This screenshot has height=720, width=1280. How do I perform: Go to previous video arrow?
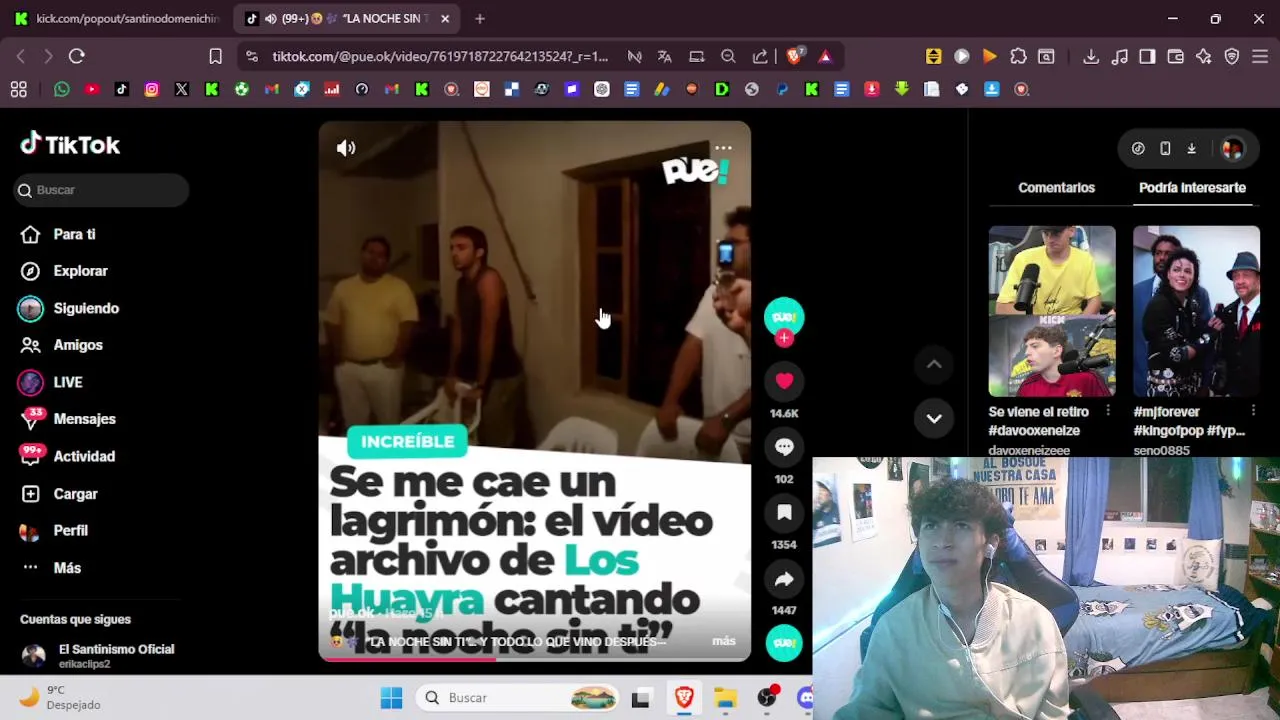934,365
